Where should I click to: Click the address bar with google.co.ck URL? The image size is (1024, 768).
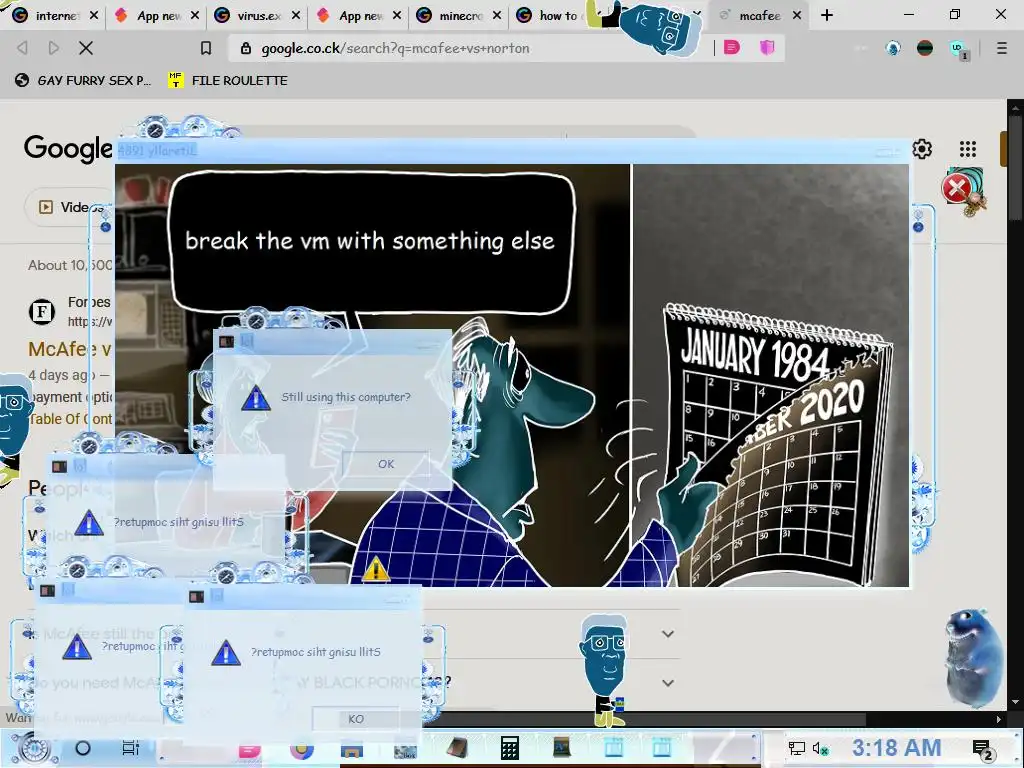pyautogui.click(x=470, y=48)
